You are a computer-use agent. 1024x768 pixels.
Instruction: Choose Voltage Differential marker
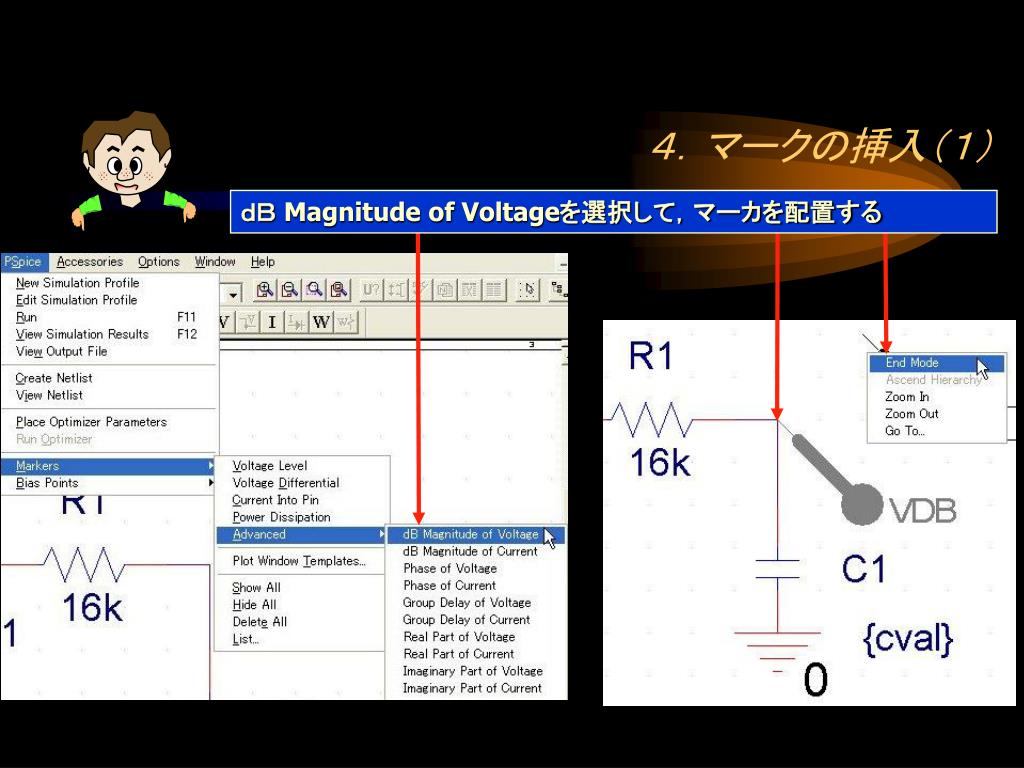(x=302, y=483)
